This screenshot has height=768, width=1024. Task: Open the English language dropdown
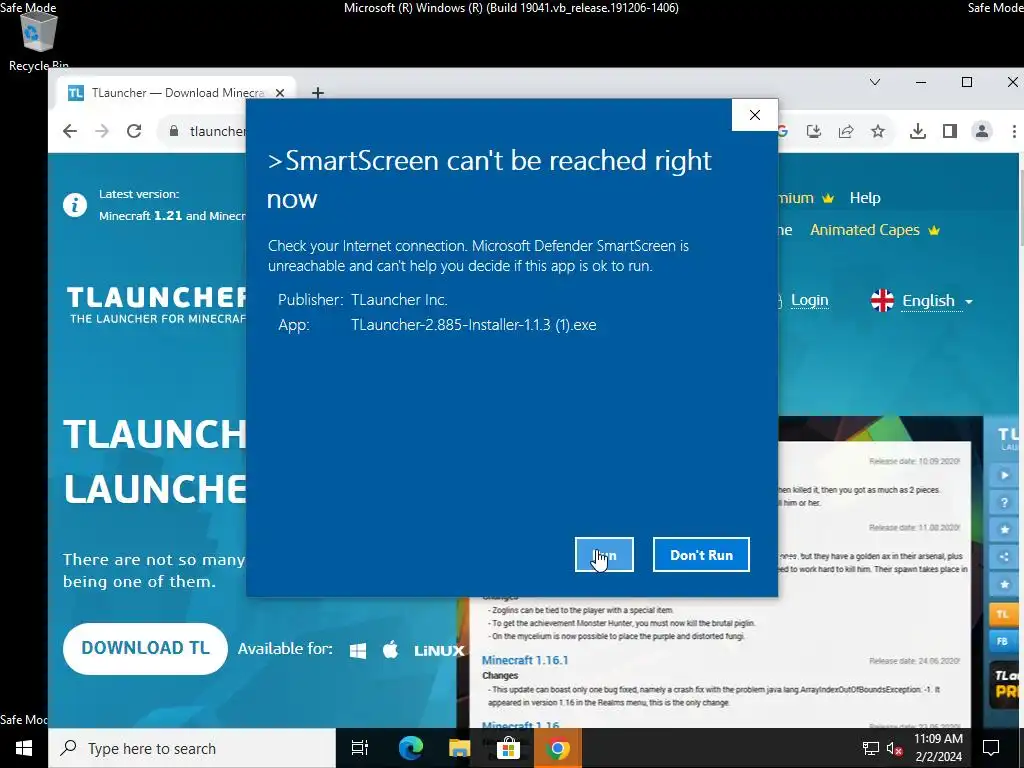(921, 301)
